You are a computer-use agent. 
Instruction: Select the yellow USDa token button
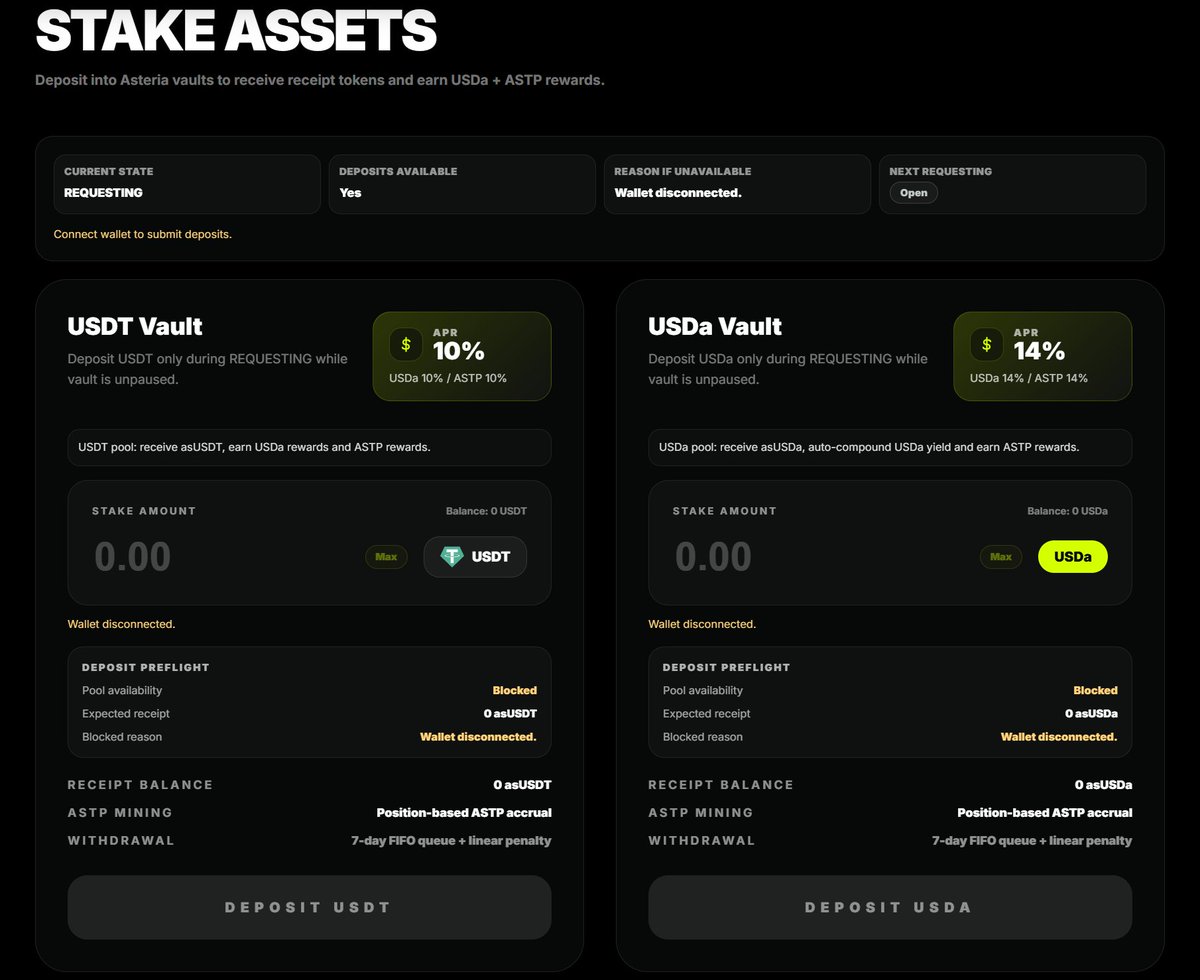pyautogui.click(x=1073, y=557)
